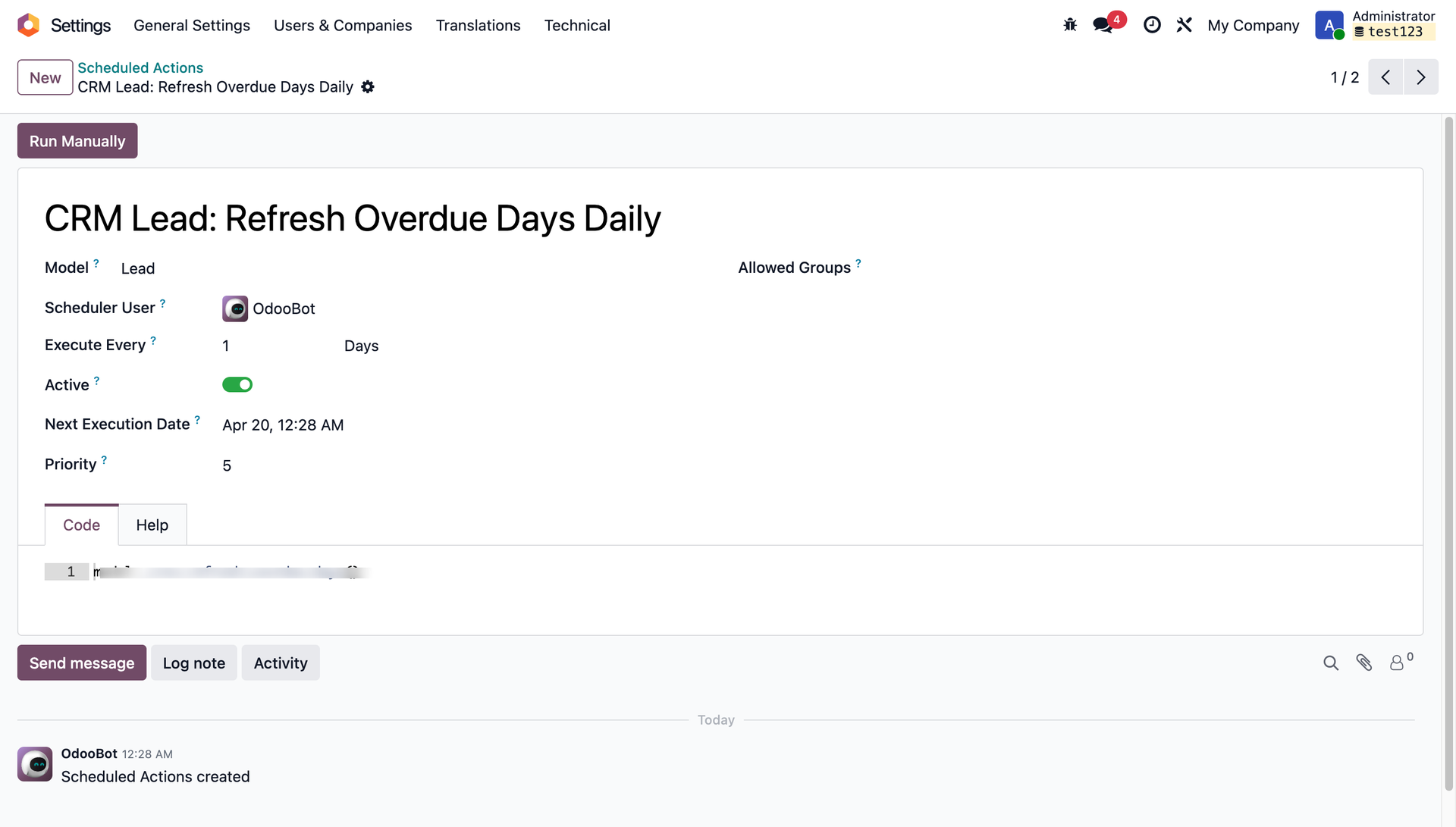Click the record title name field
The height and width of the screenshot is (827, 1456).
353,218
